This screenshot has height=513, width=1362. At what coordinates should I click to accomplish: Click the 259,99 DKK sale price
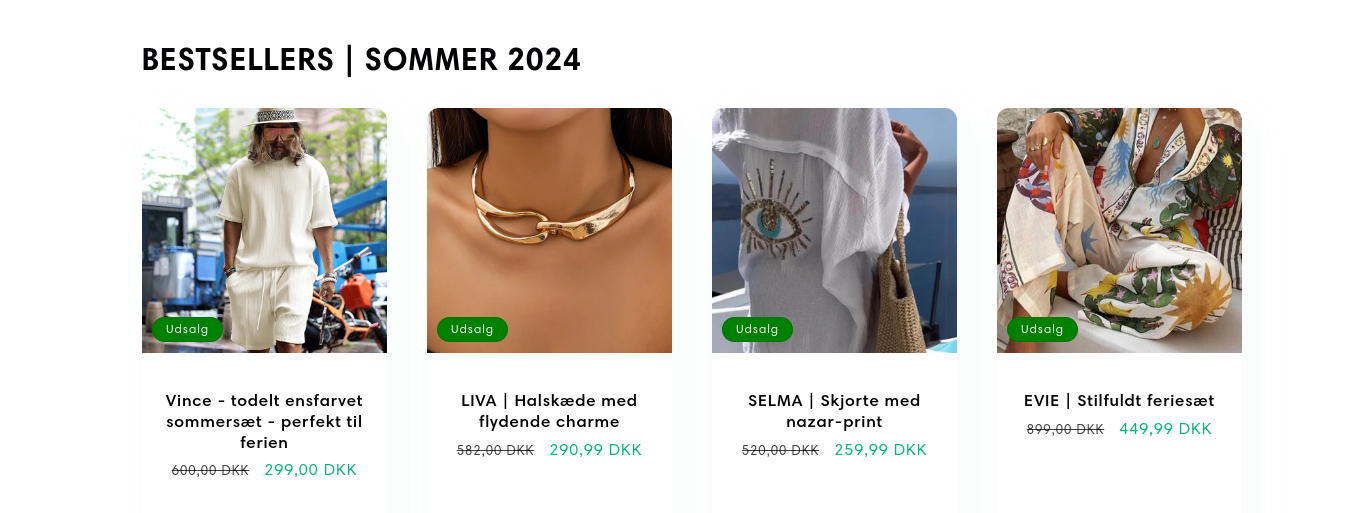click(881, 450)
